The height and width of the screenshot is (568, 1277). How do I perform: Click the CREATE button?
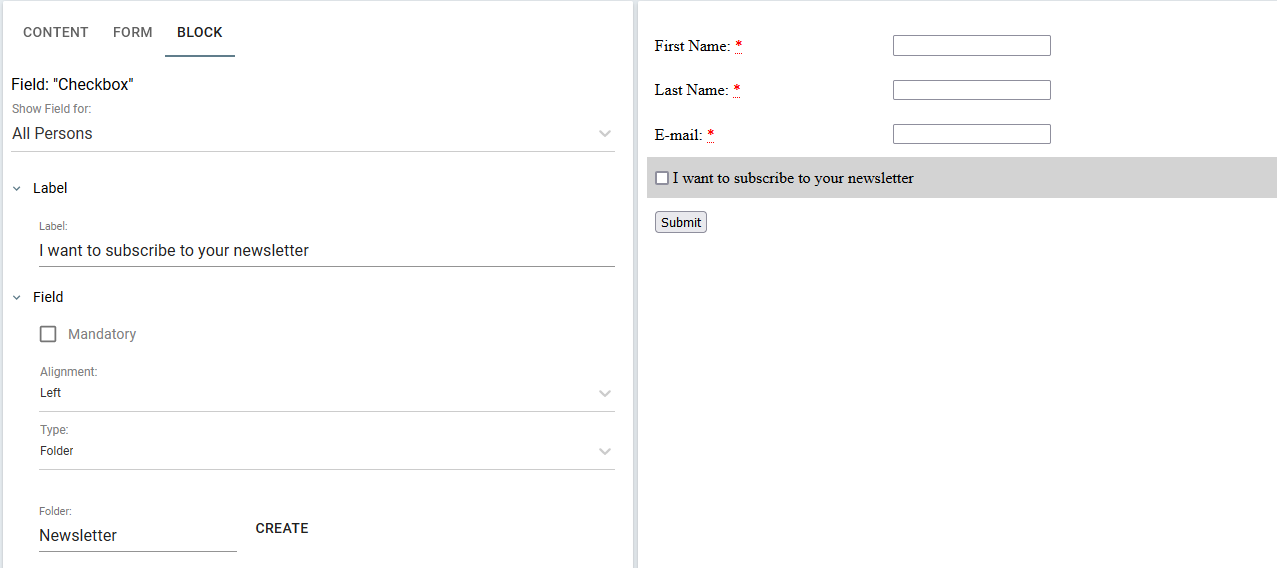pyautogui.click(x=282, y=528)
